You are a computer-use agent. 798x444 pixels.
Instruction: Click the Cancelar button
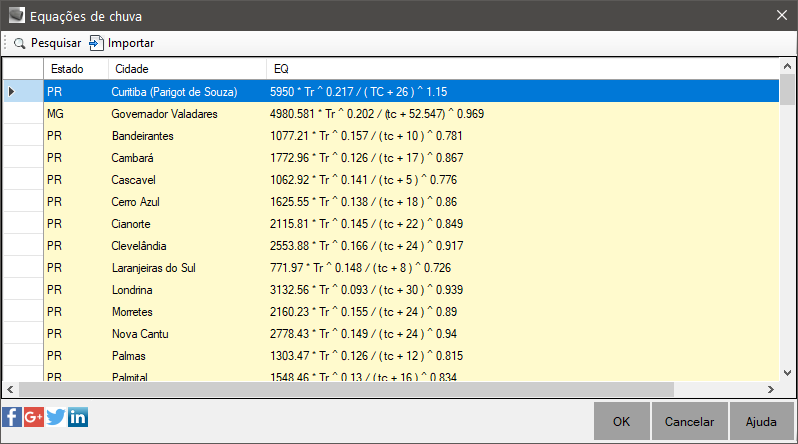(x=689, y=421)
